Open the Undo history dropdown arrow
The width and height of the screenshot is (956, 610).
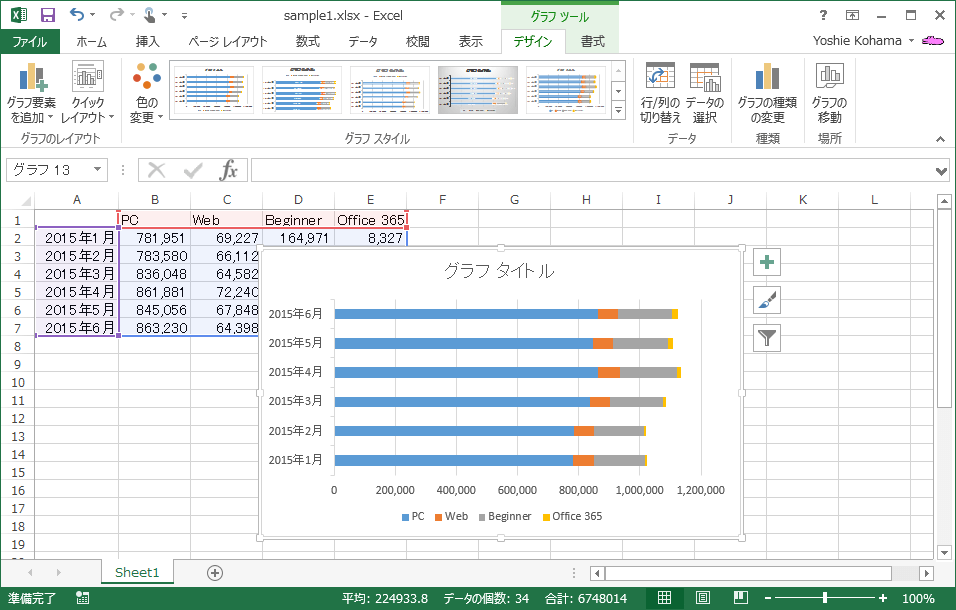tap(93, 15)
